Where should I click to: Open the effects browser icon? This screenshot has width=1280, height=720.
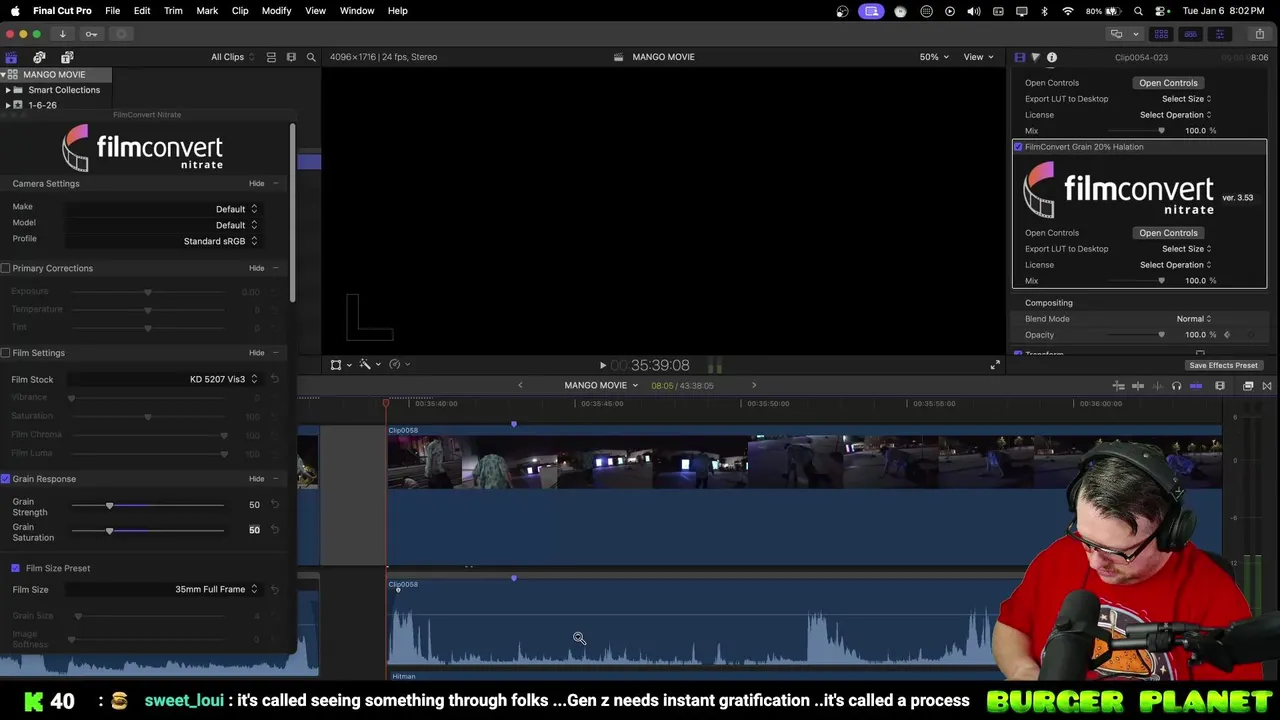1248,386
